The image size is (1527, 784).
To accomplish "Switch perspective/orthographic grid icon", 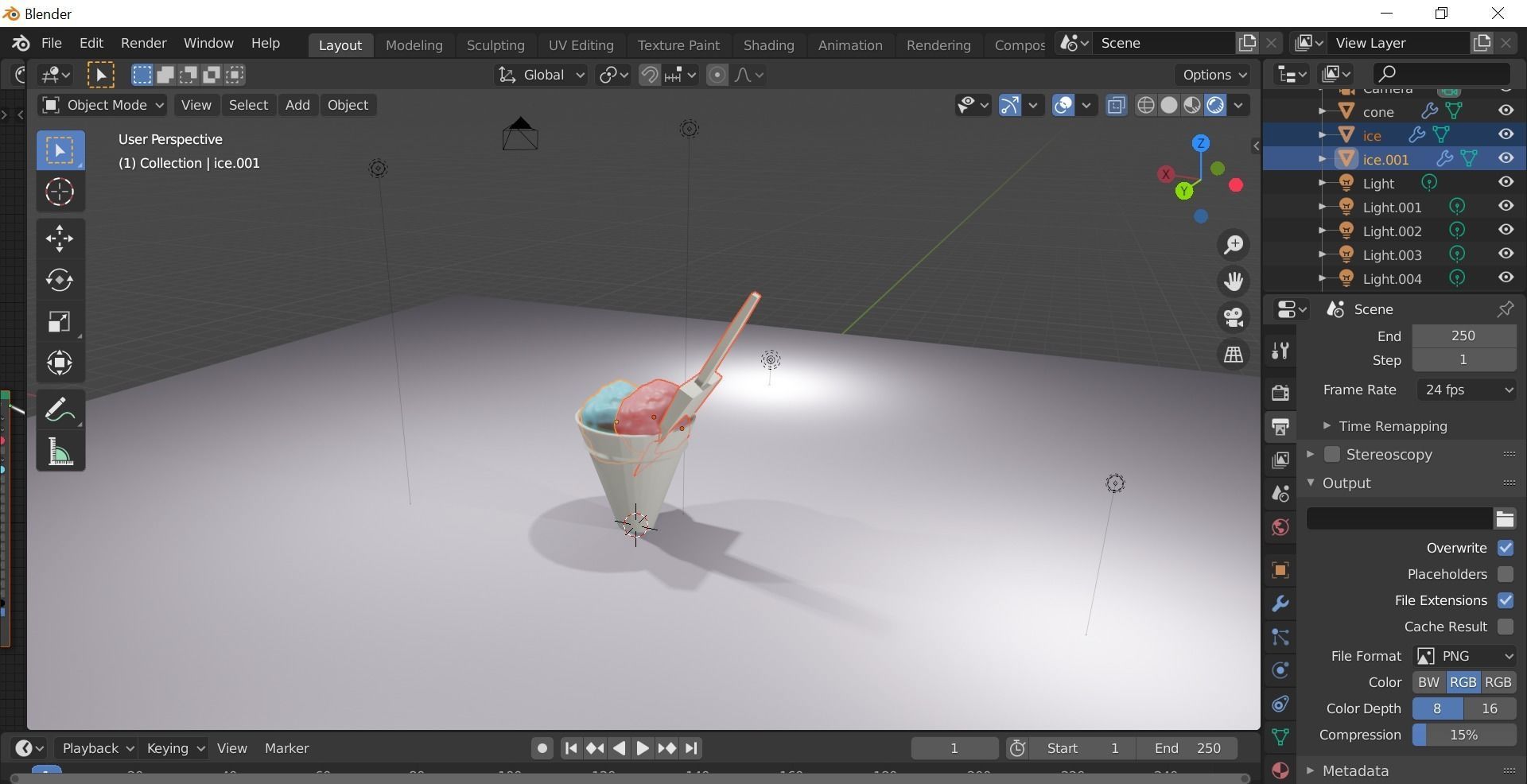I will click(1234, 355).
